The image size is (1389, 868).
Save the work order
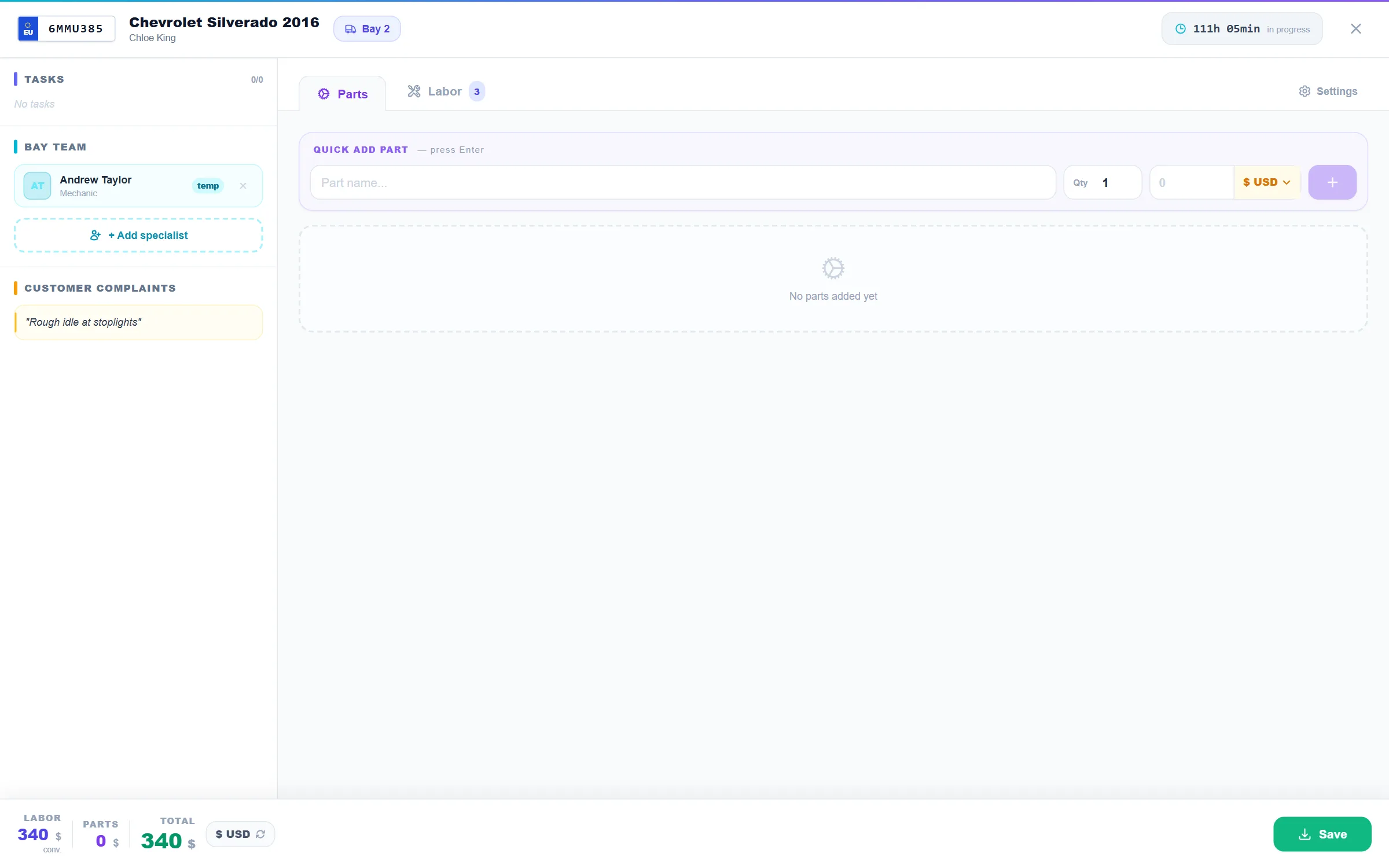click(1322, 834)
